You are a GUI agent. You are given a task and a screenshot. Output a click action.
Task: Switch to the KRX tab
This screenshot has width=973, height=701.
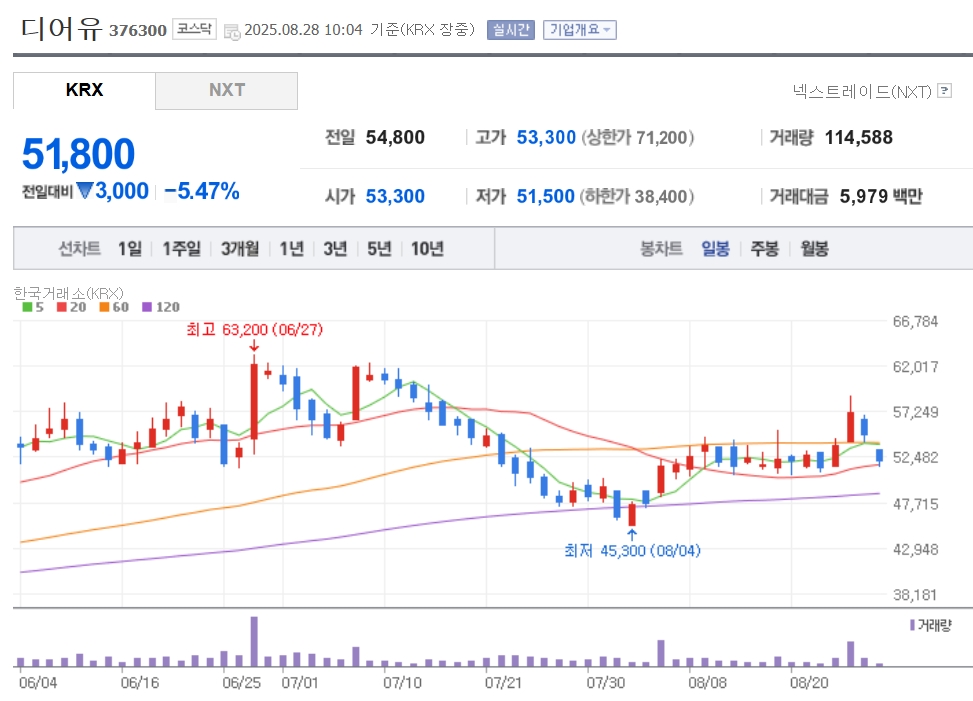tap(84, 90)
